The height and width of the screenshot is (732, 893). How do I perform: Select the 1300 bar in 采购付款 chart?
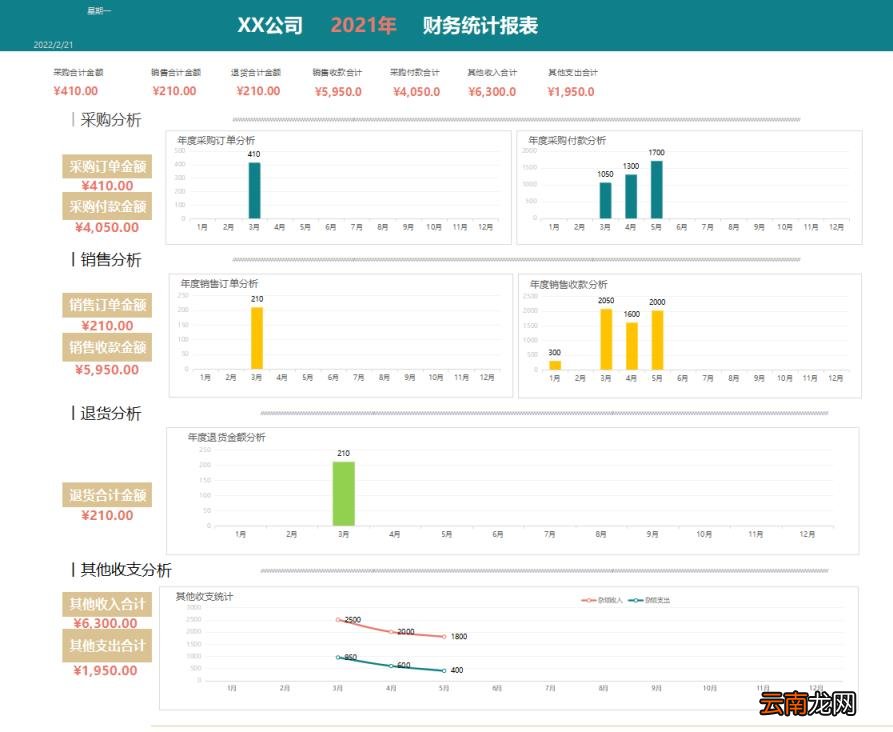pos(631,196)
